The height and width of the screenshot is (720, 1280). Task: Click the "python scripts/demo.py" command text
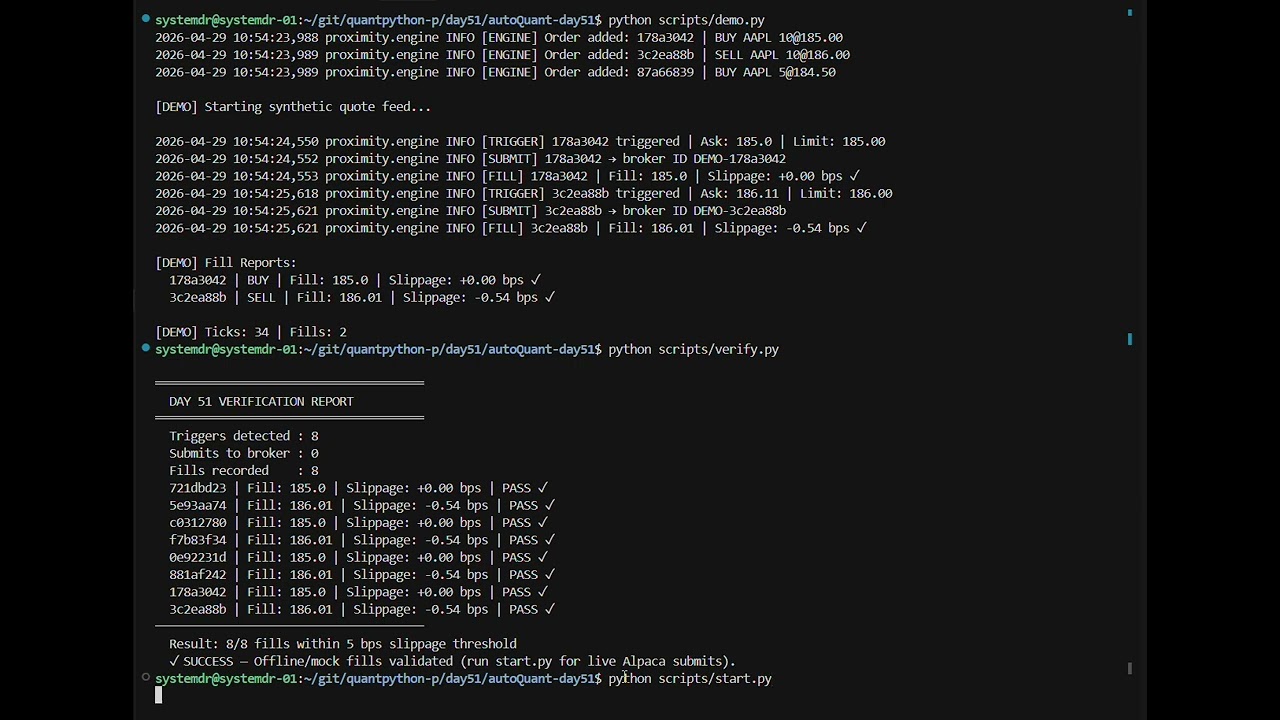tap(686, 20)
